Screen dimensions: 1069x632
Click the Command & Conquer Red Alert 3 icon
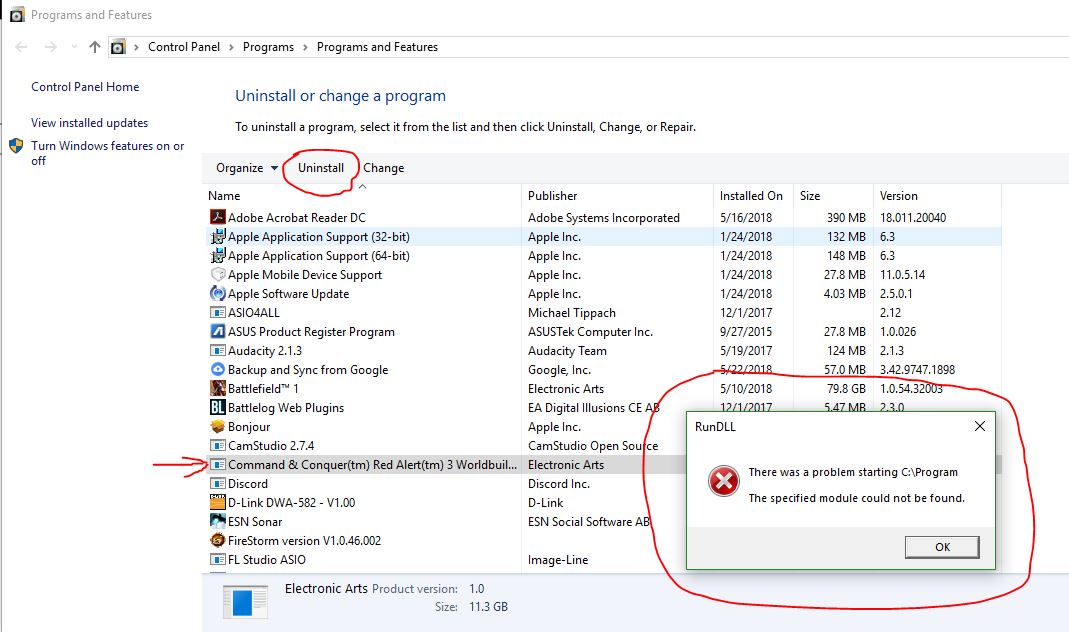tap(217, 465)
